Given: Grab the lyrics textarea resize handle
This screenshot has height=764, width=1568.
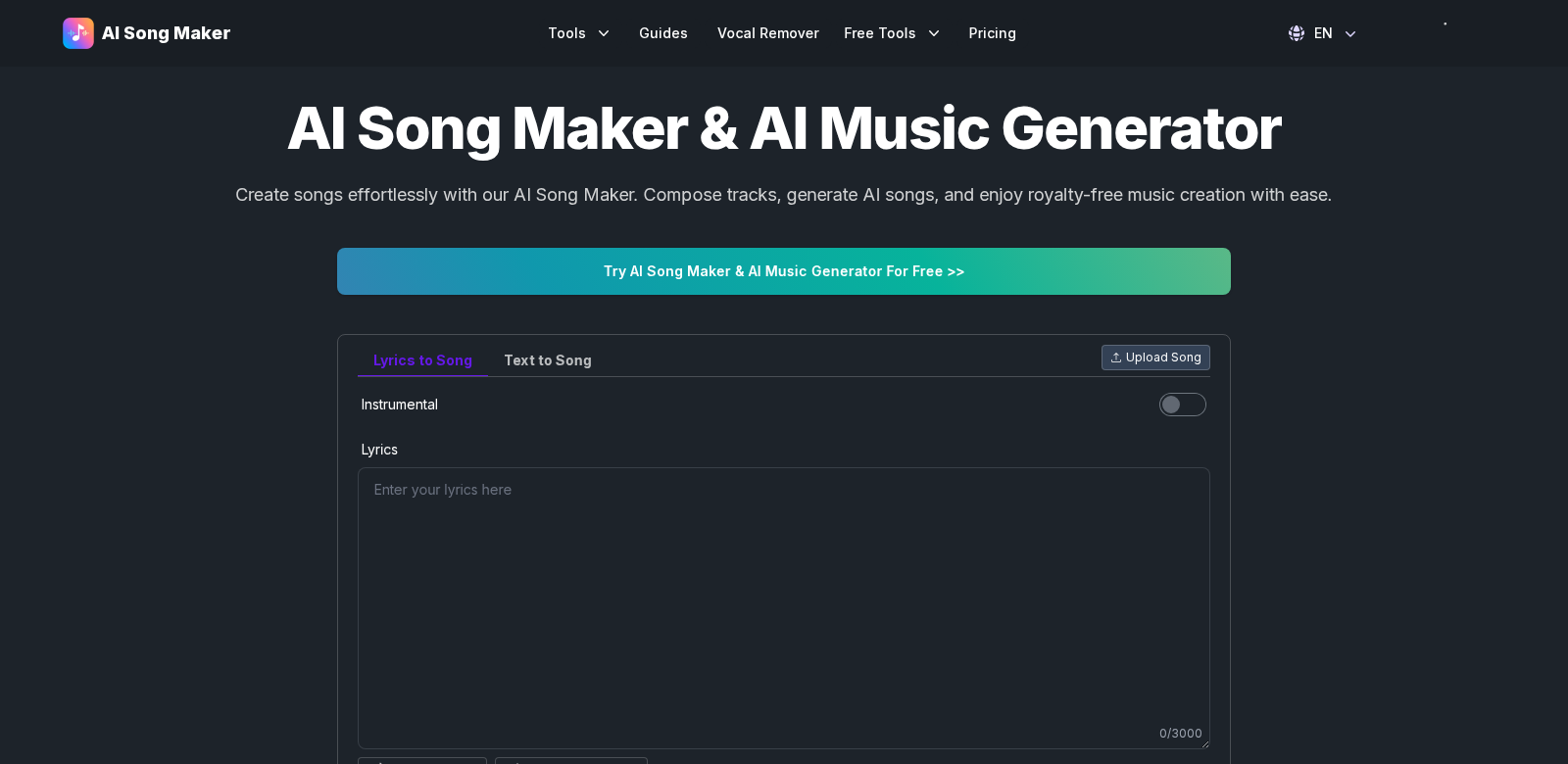Looking at the screenshot, I should click(1204, 743).
